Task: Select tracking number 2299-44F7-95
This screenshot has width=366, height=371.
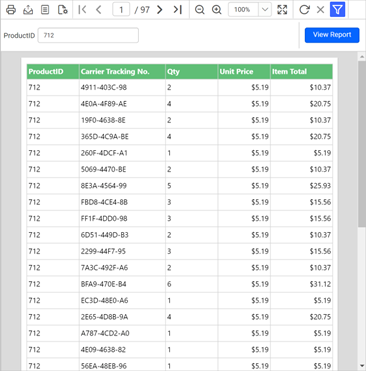Action: [x=103, y=251]
